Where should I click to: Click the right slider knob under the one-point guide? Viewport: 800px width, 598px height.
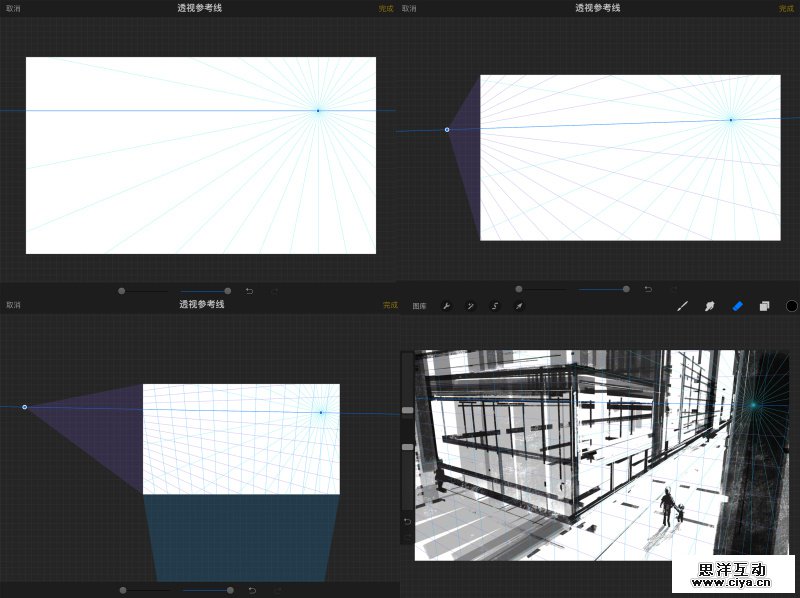[x=227, y=291]
